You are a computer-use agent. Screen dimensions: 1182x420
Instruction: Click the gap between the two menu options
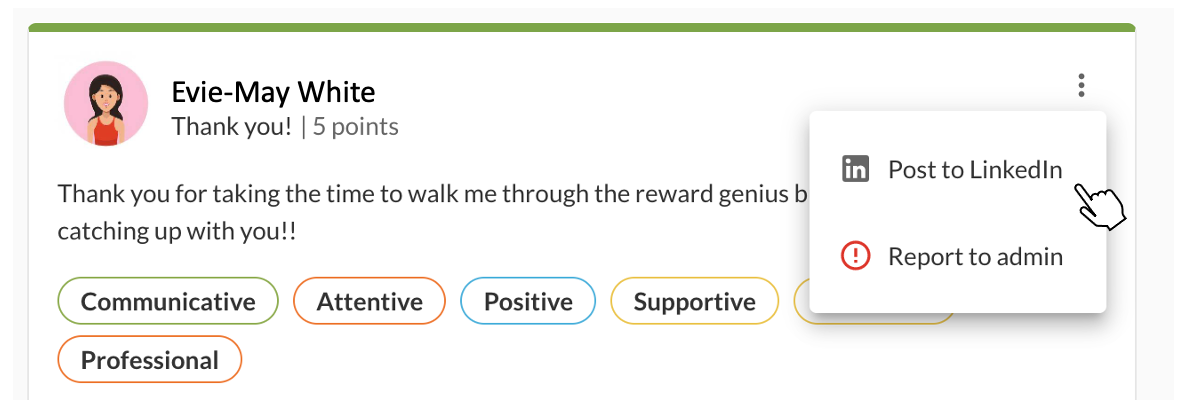click(957, 213)
